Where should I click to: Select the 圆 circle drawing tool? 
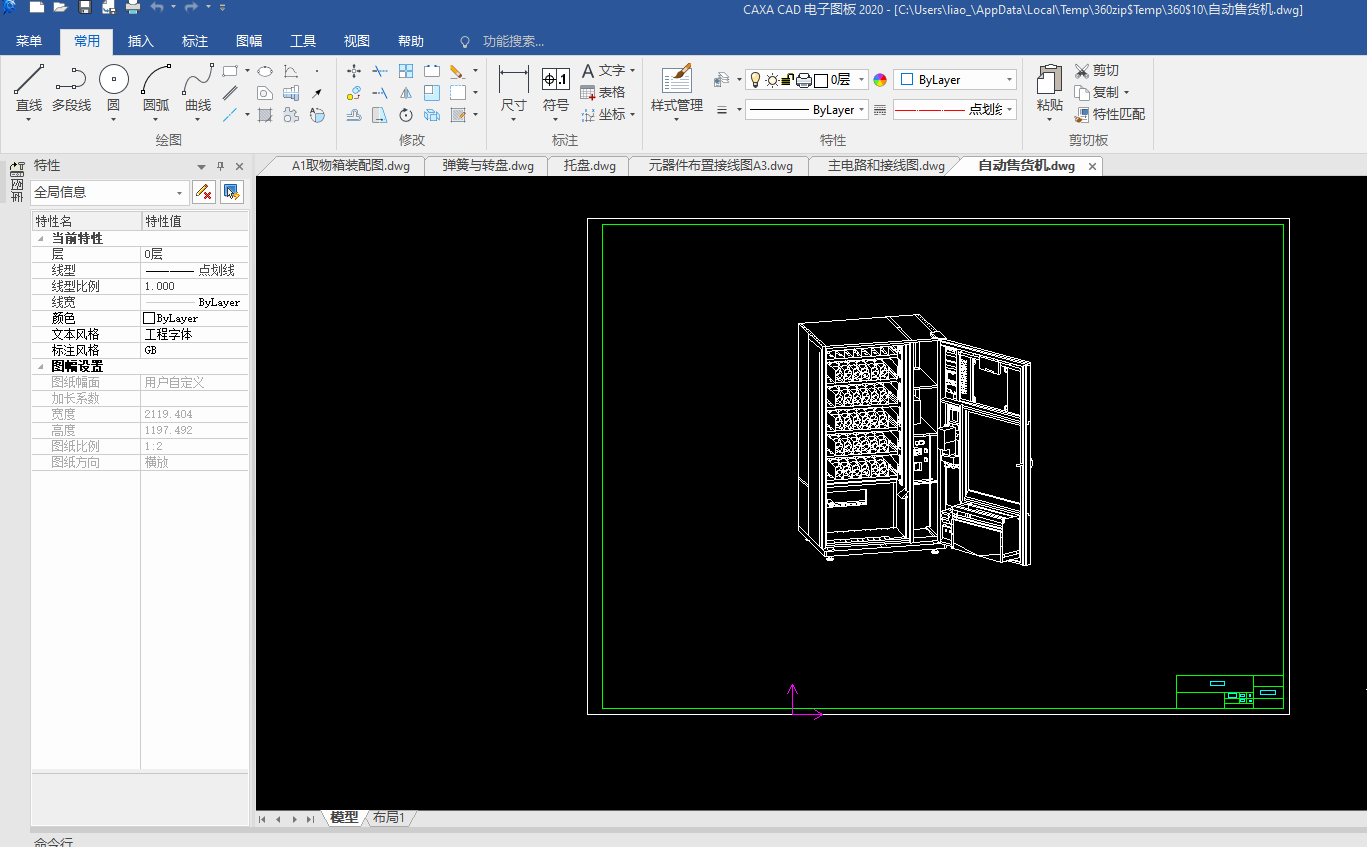tap(113, 81)
